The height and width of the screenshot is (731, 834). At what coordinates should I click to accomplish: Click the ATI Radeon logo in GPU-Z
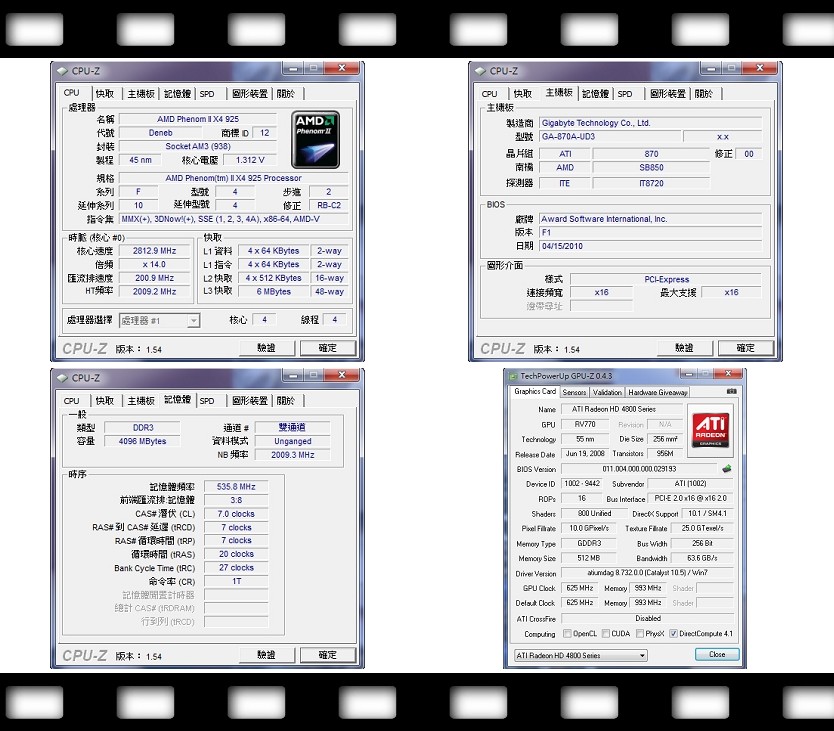(710, 430)
